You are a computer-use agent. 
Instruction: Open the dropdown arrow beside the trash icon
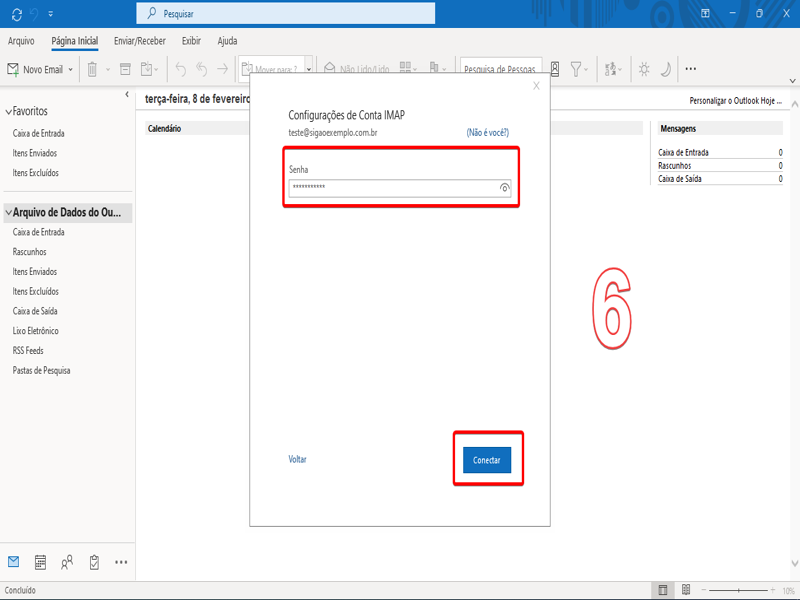click(x=108, y=69)
